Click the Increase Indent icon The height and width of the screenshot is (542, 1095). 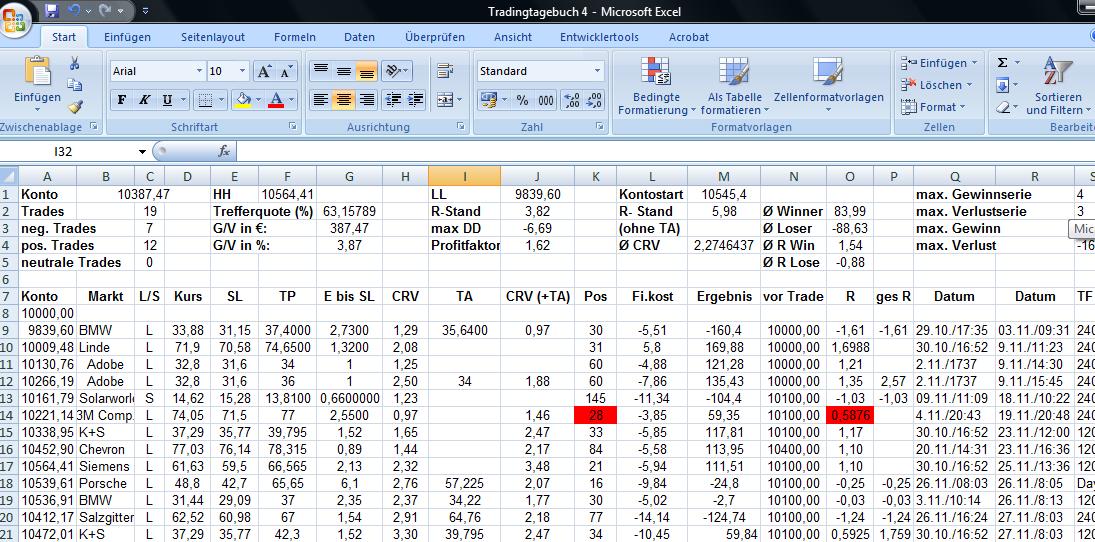[415, 100]
